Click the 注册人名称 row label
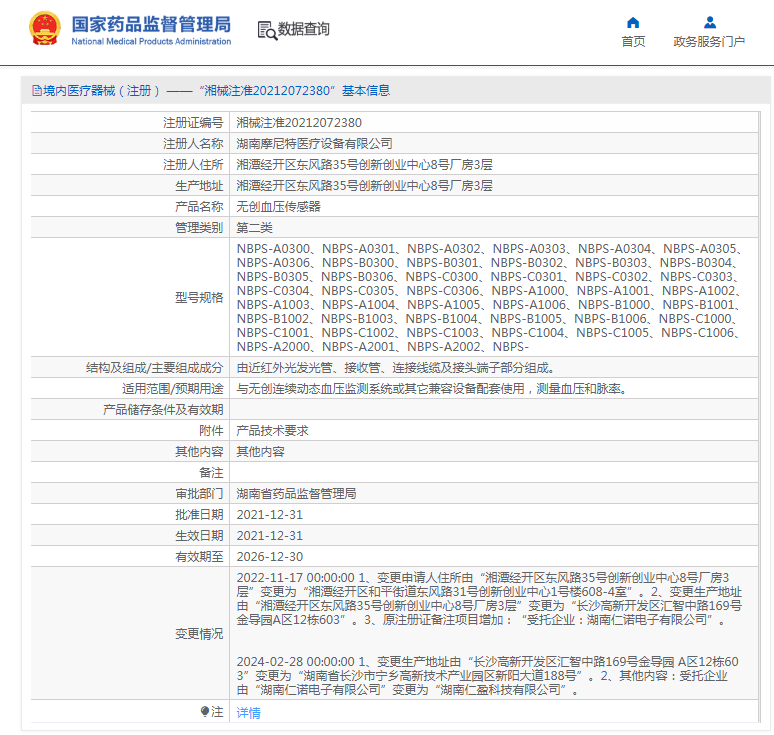 pos(193,144)
